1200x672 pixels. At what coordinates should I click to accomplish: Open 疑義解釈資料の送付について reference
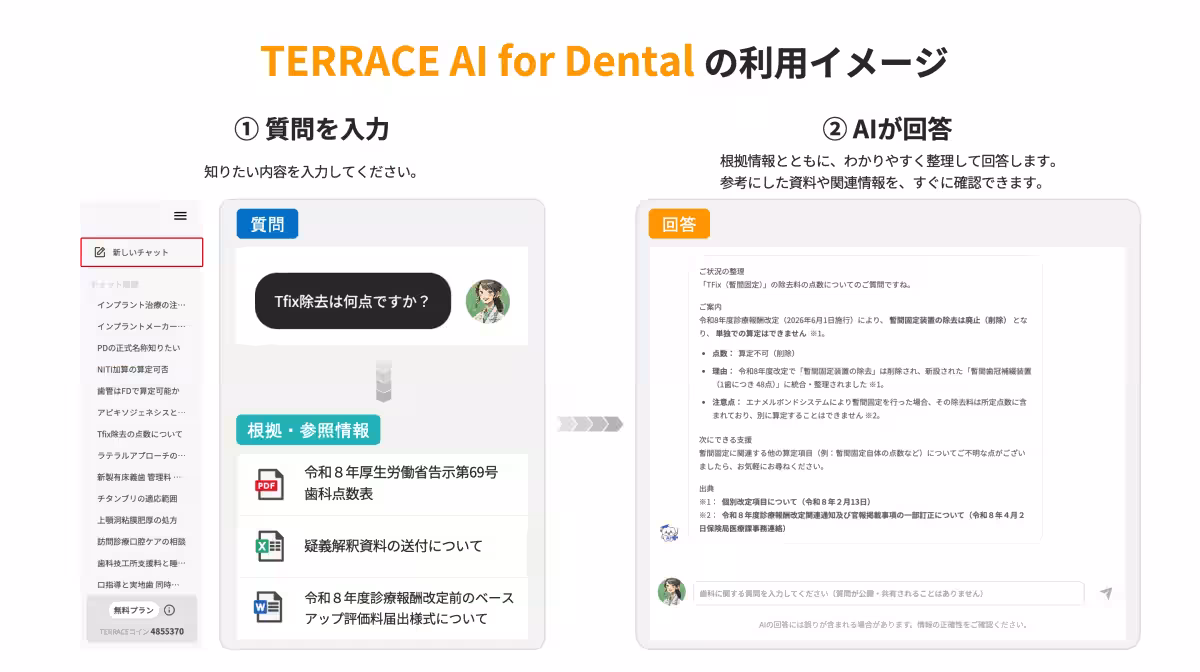382,546
